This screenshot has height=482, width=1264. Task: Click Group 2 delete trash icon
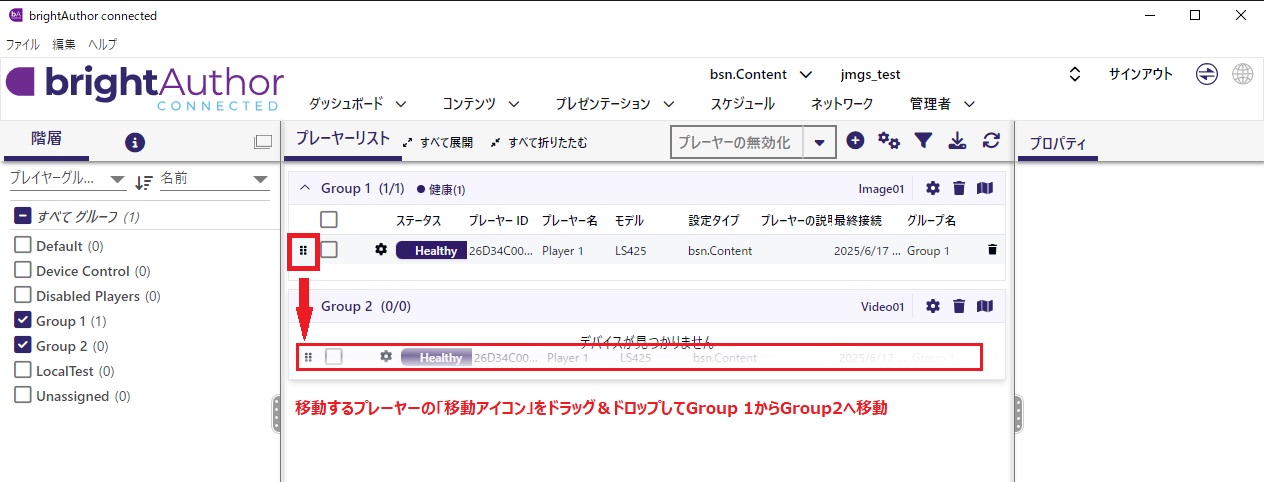(x=959, y=306)
